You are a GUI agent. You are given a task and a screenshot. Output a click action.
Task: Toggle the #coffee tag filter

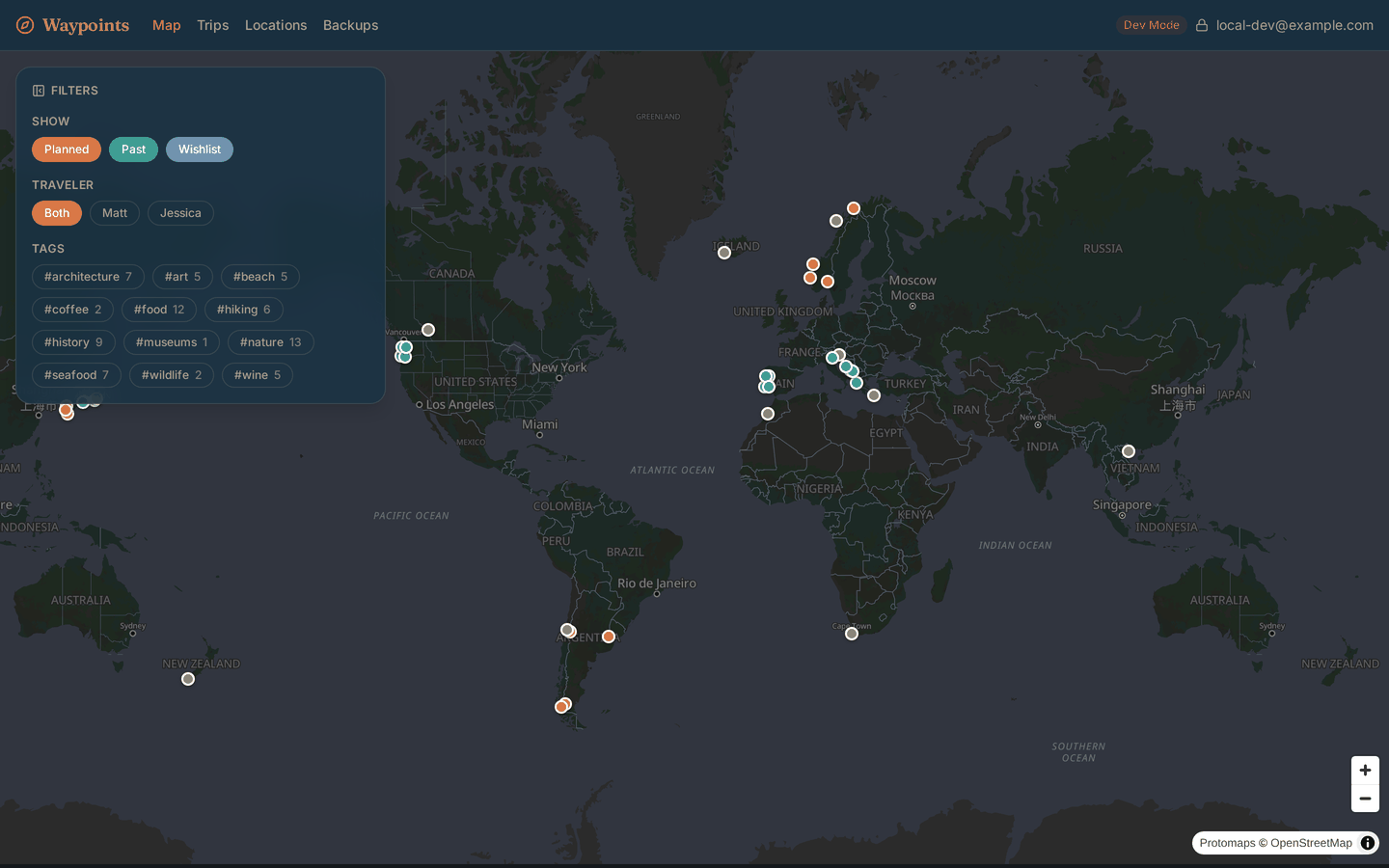point(72,310)
